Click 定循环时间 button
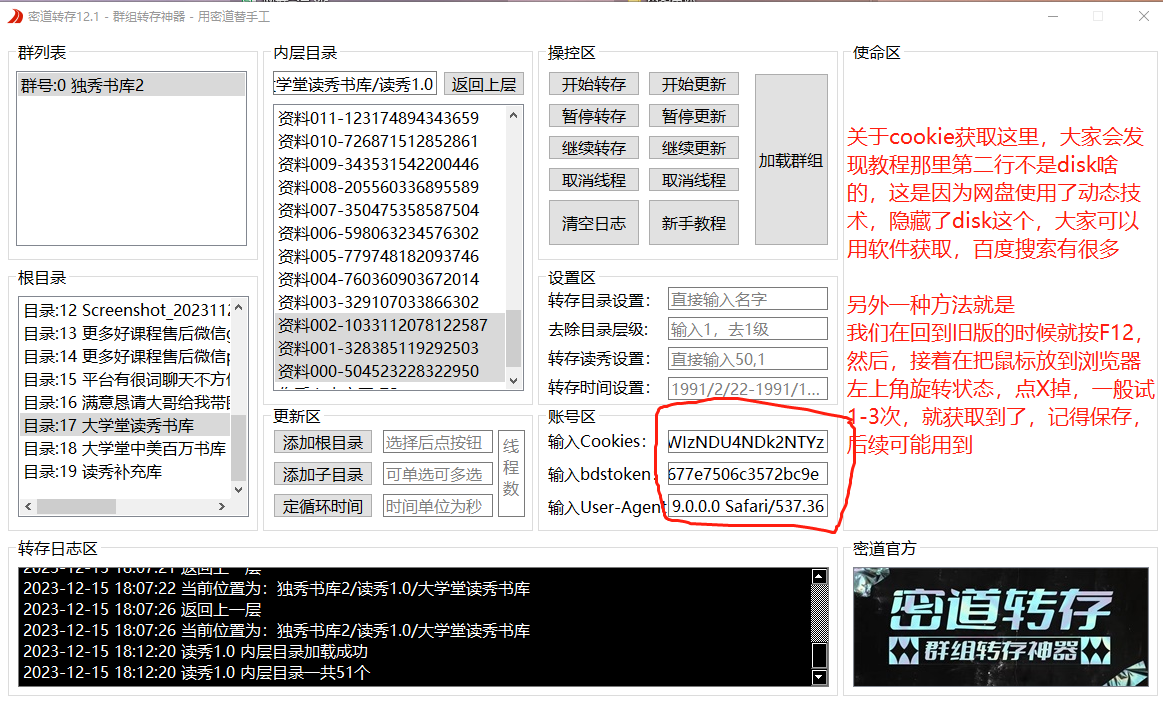The image size is (1163, 703). pyautogui.click(x=323, y=506)
